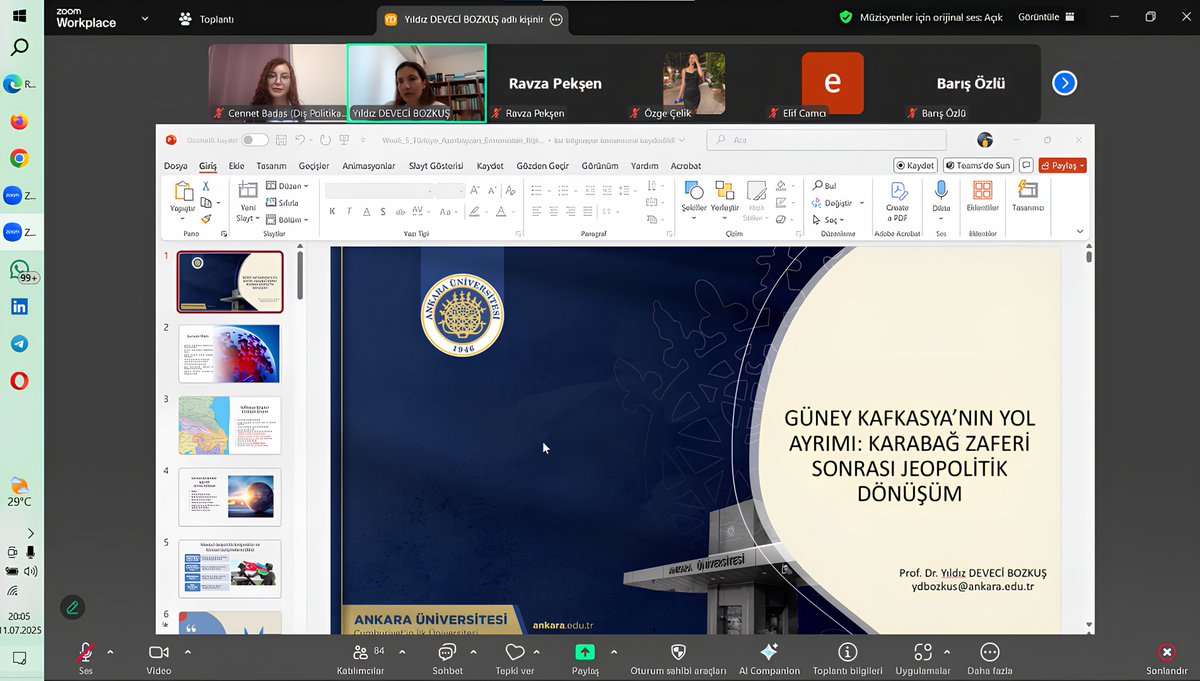Open the Toplantı tab in Zoom
The image size is (1200, 681).
pos(206,18)
